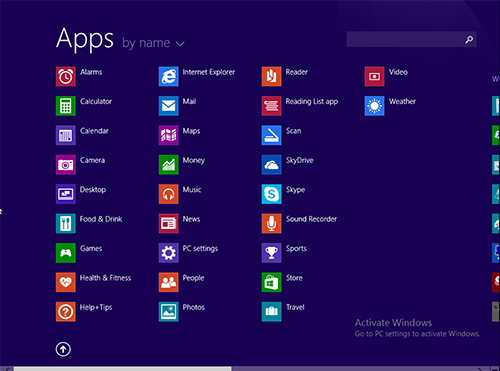
Task: Click the 'Health & Fitness' text label
Action: click(x=105, y=278)
